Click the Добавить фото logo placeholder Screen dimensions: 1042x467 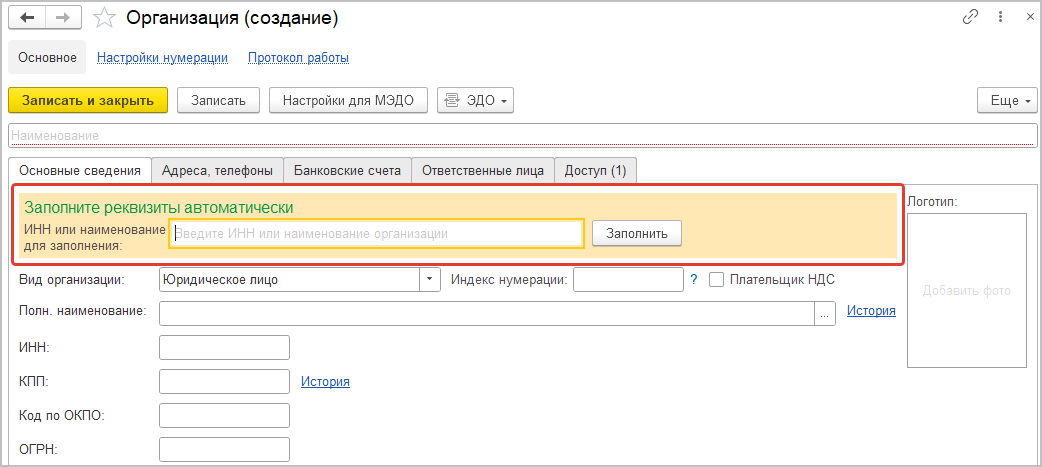(967, 291)
